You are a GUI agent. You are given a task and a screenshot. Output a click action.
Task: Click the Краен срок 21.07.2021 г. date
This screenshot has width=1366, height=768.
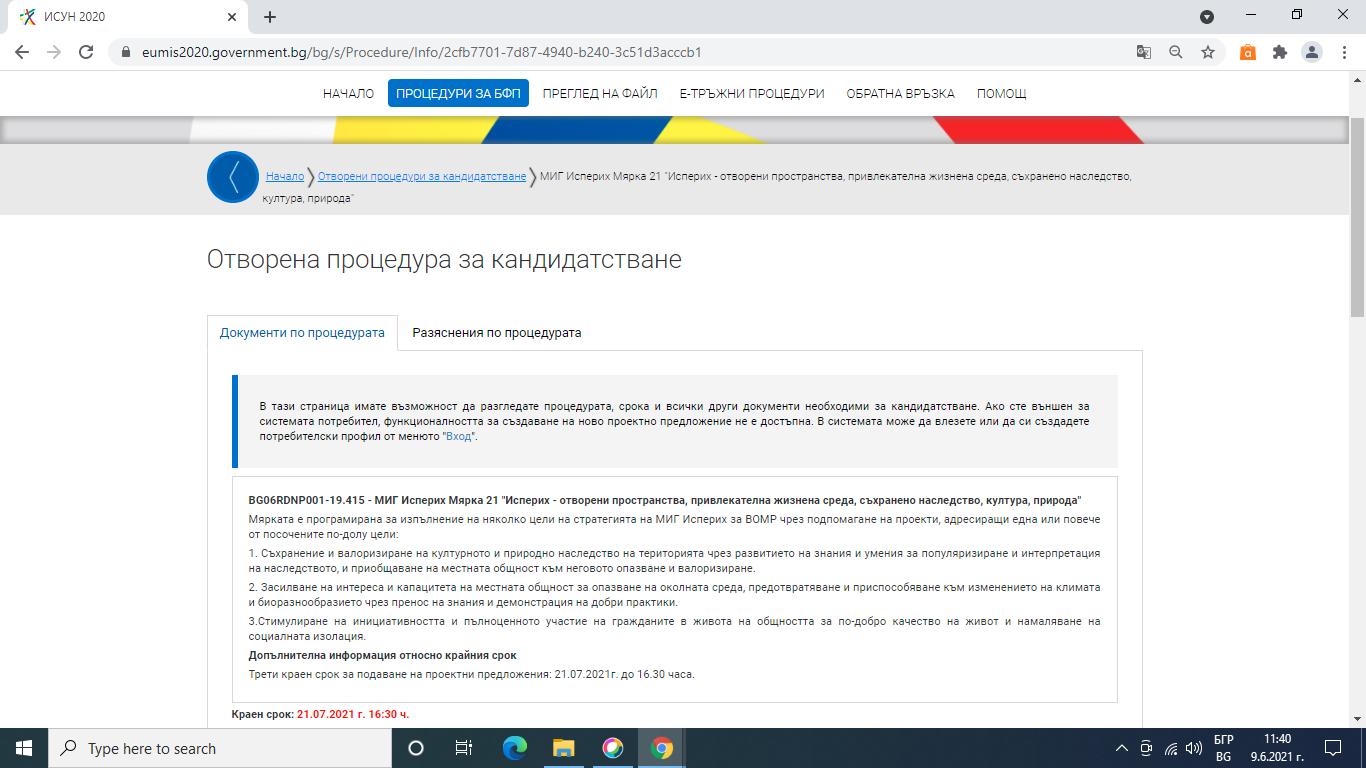(x=353, y=714)
